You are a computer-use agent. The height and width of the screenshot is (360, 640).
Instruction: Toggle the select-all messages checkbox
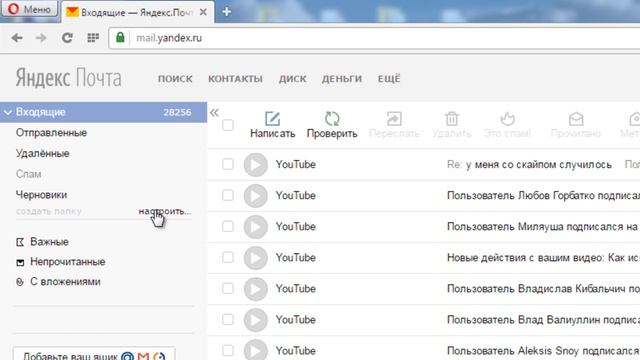coord(228,125)
